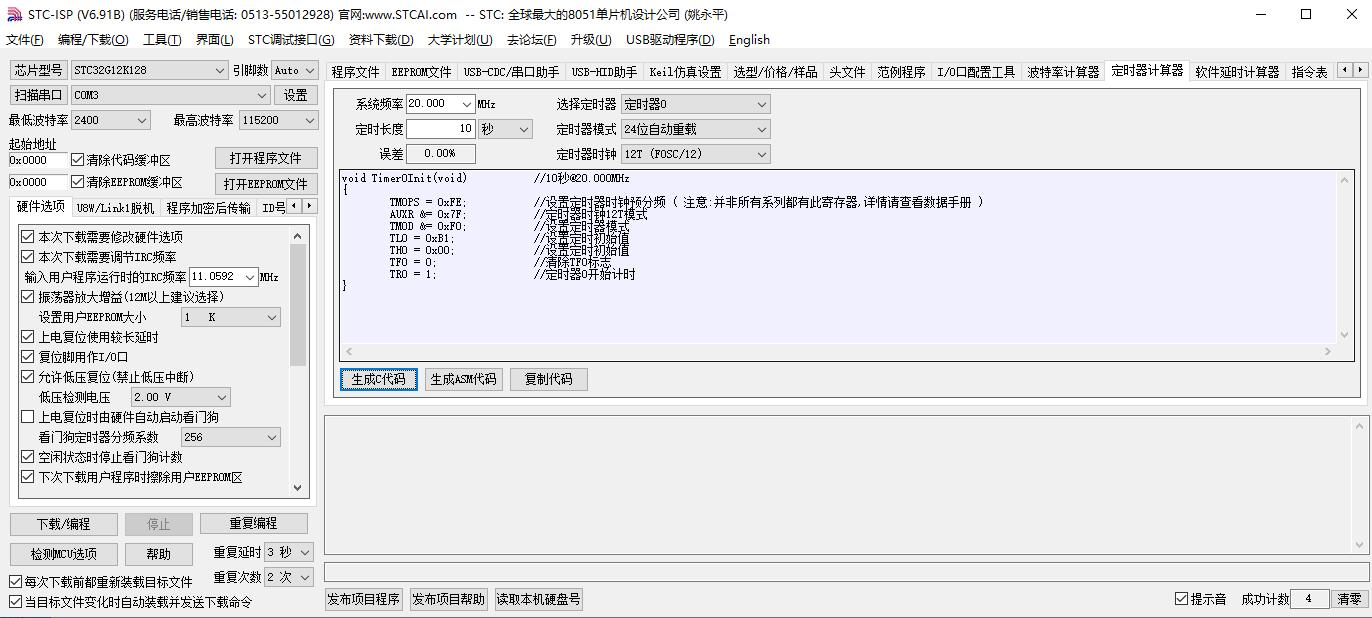Click the 成功计数 value field

[x=1310, y=599]
